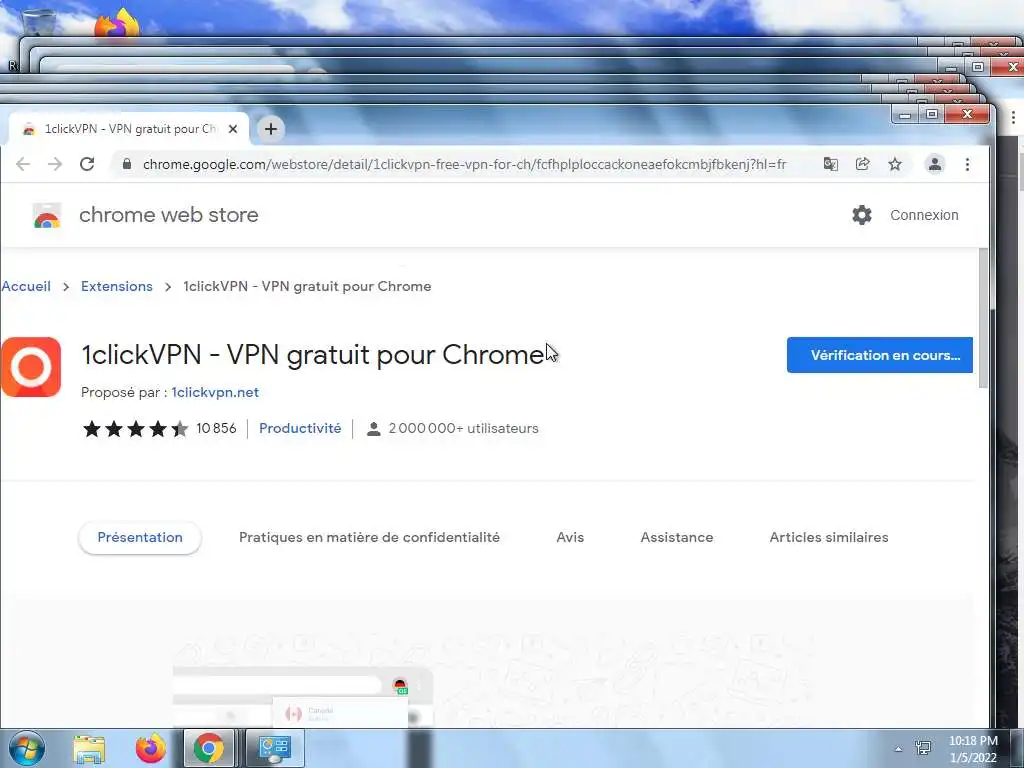1024x768 pixels.
Task: Open the Chrome profile avatar
Action: [935, 164]
